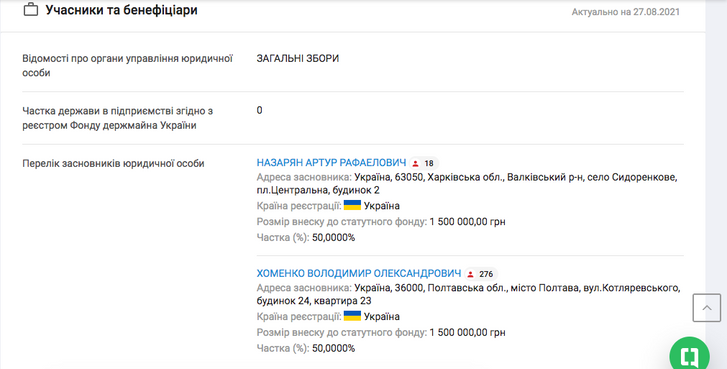727x369 pixels.
Task: Select Хоменко's address in місто Полтава
Action: click(x=468, y=294)
